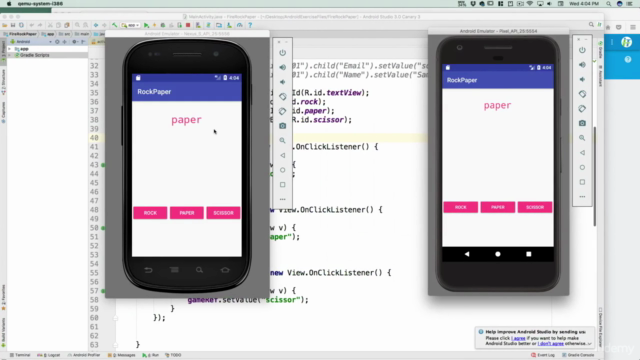Expand Gradle Scripts in project tree

coord(10,55)
